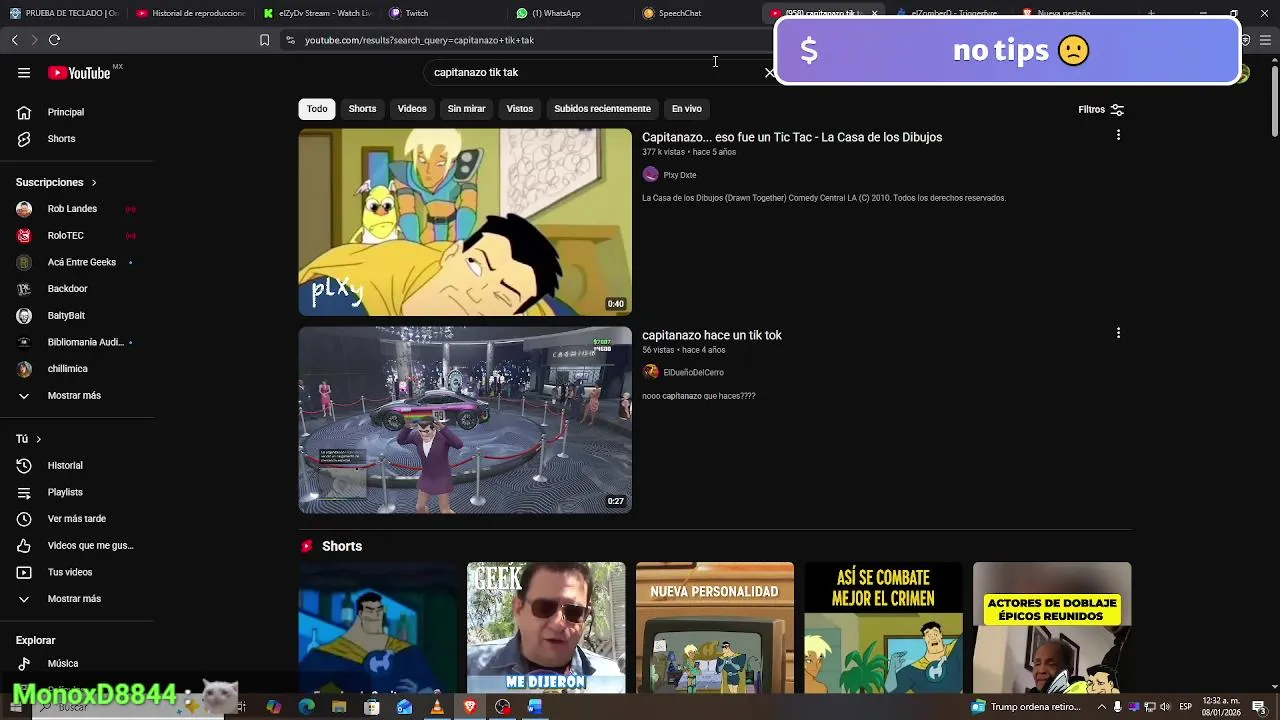Screen dimensions: 1280x720
Task: Switch to the Historial de reproducciones tab
Action: click(191, 13)
